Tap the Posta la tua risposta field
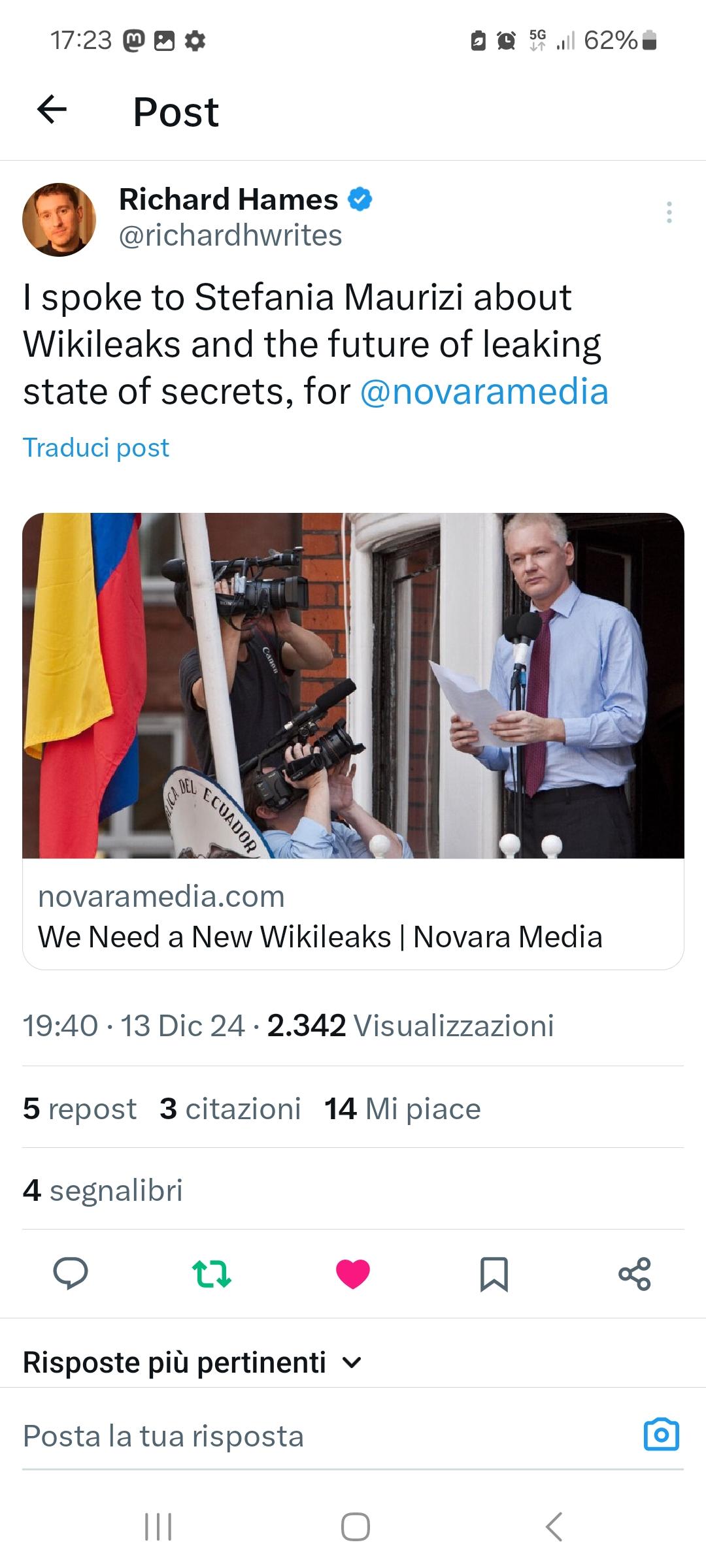 (327, 1436)
